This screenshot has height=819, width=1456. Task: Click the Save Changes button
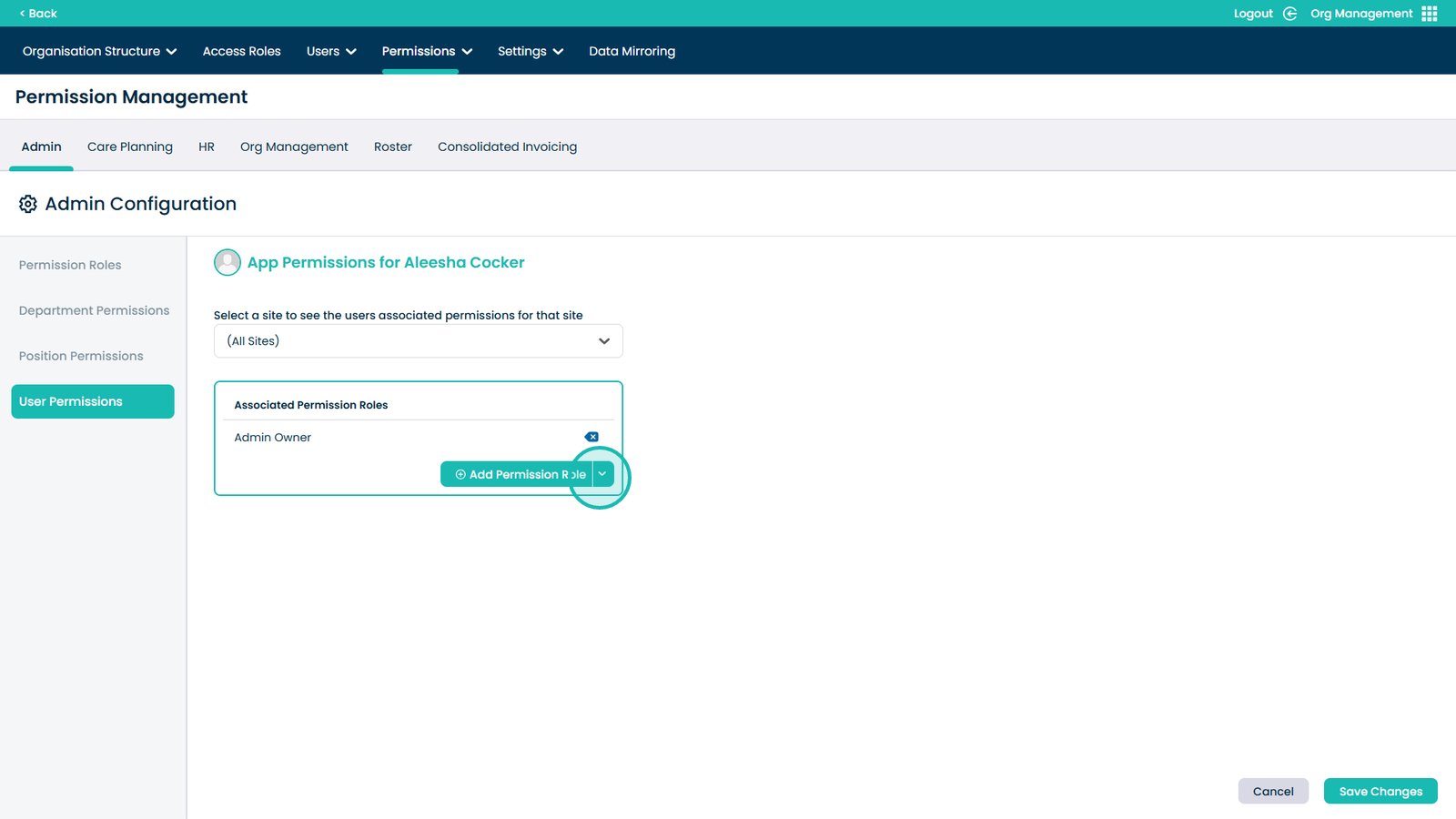[x=1380, y=792]
